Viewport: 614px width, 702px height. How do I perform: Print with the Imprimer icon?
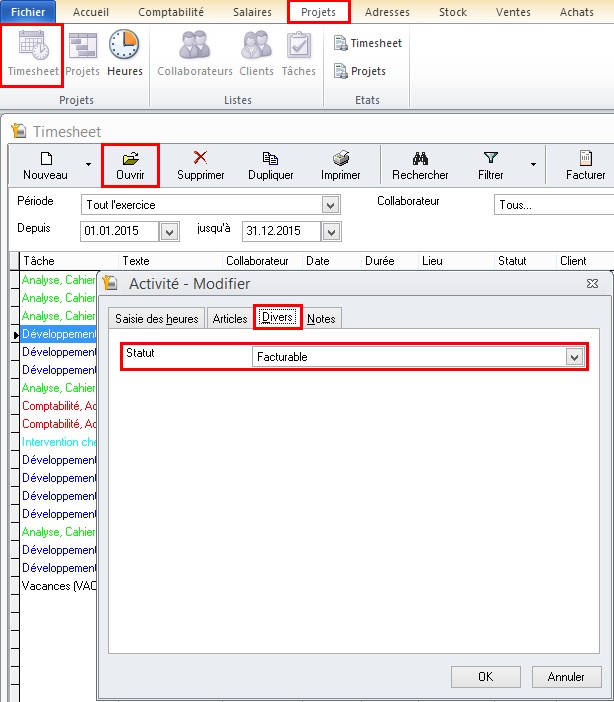(x=340, y=166)
